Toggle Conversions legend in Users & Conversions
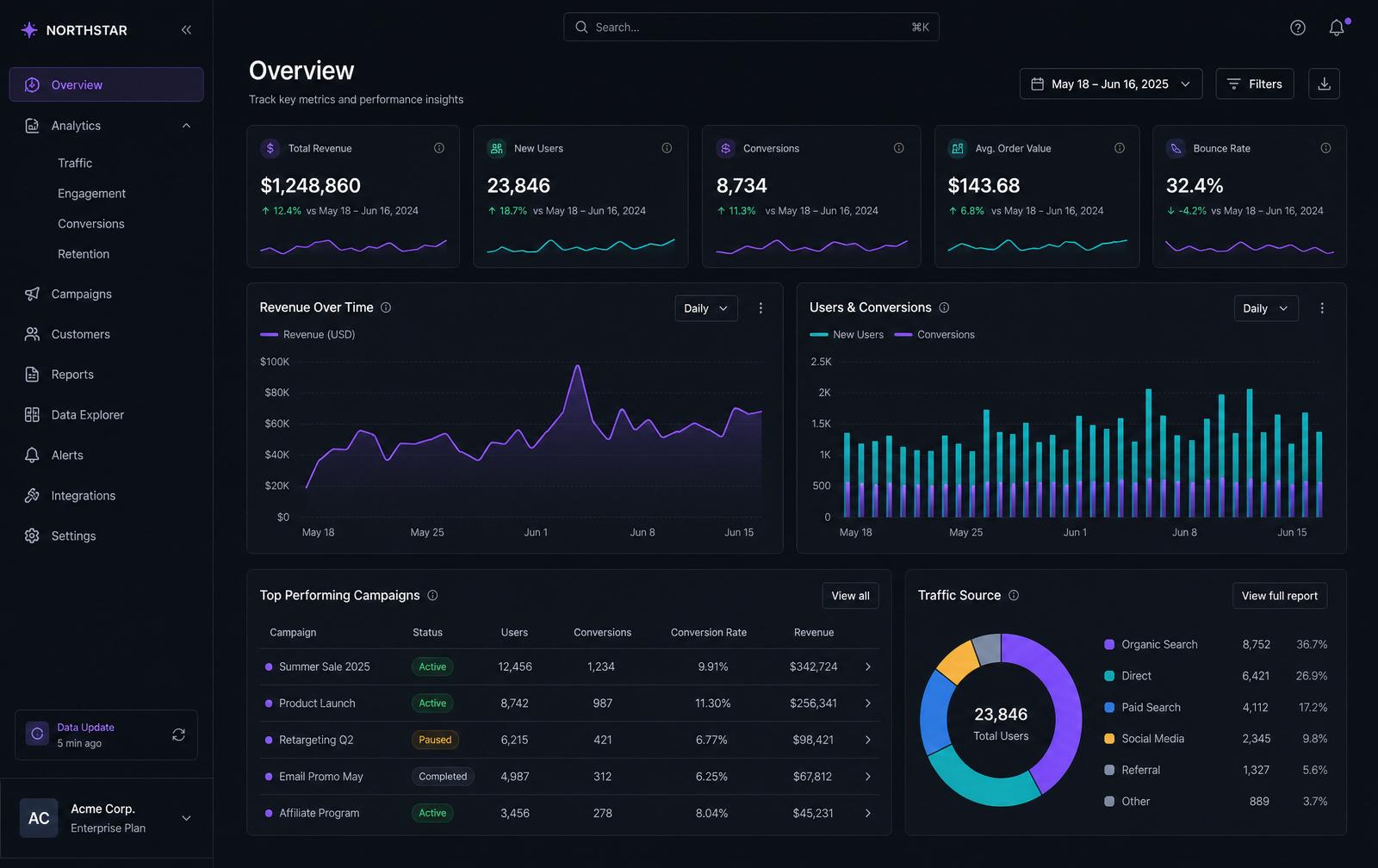The image size is (1378, 868). (934, 334)
